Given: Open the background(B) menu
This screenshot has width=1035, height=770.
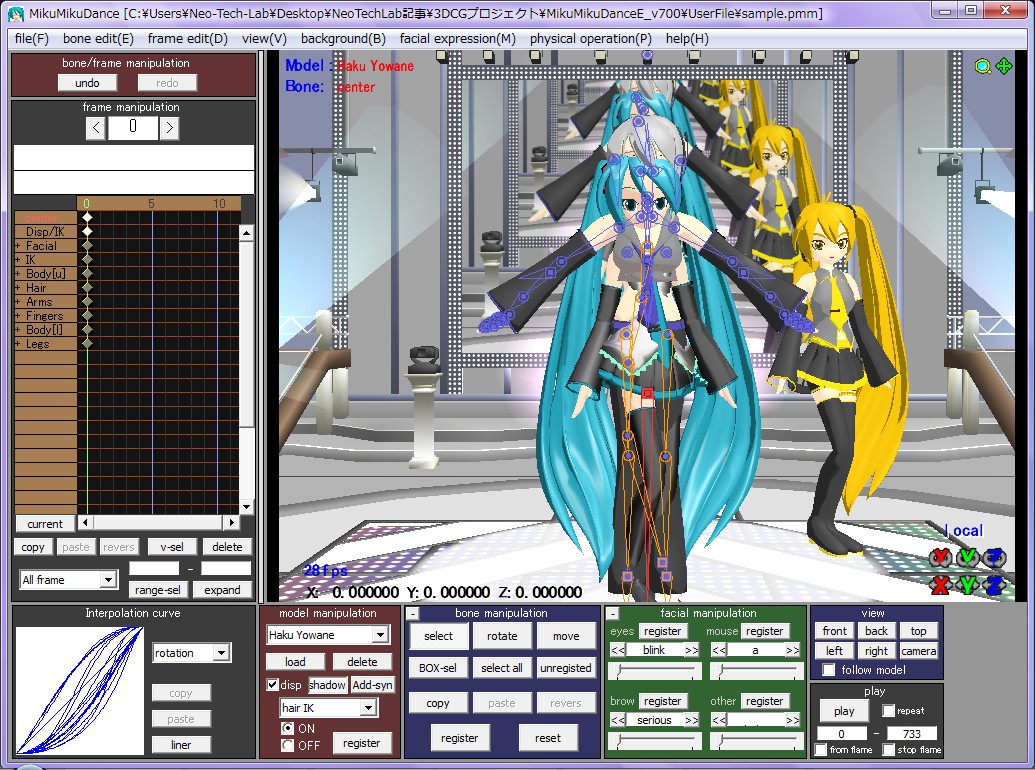Looking at the screenshot, I should click(343, 38).
